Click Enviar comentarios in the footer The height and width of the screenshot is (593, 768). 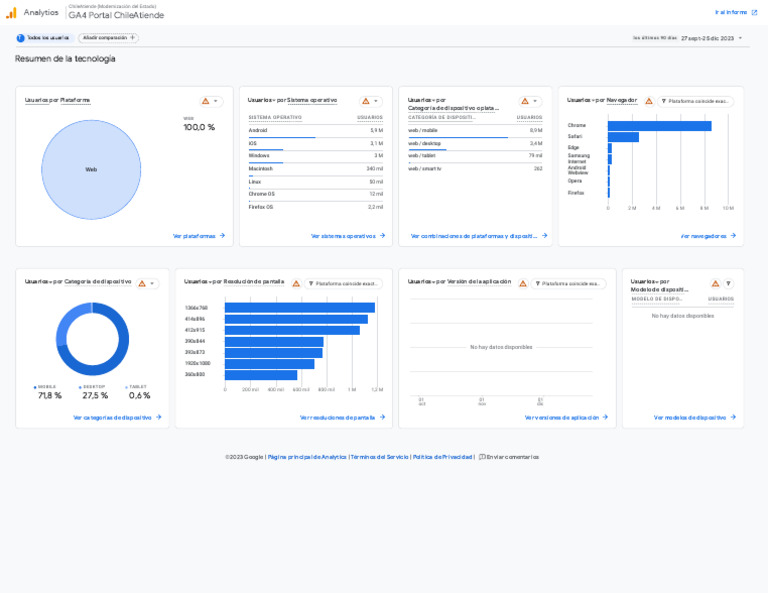[x=508, y=457]
